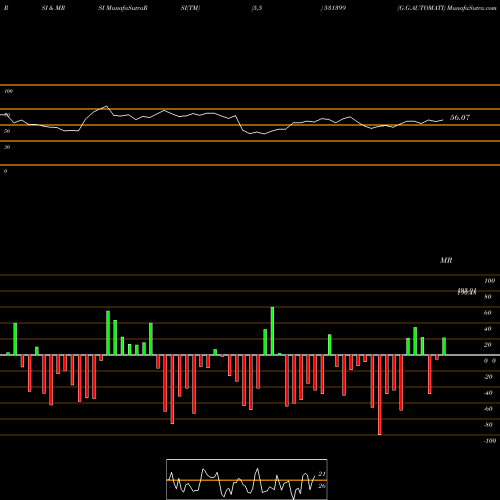Click the MR axis label -100
Image resolution: width=500 pixels, height=500 pixels.
tap(490, 441)
